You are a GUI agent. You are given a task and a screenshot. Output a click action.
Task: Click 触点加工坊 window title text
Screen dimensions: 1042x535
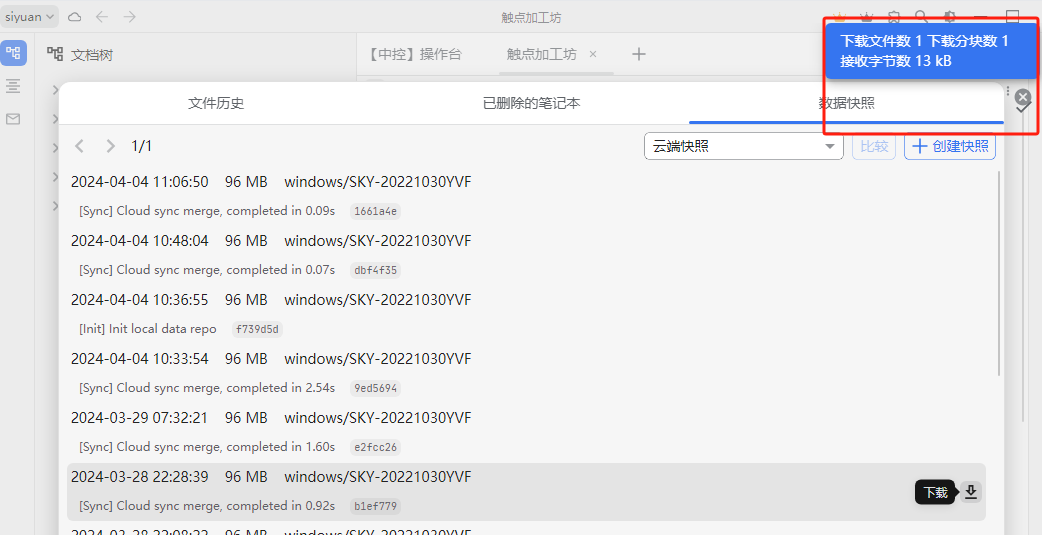coord(531,17)
